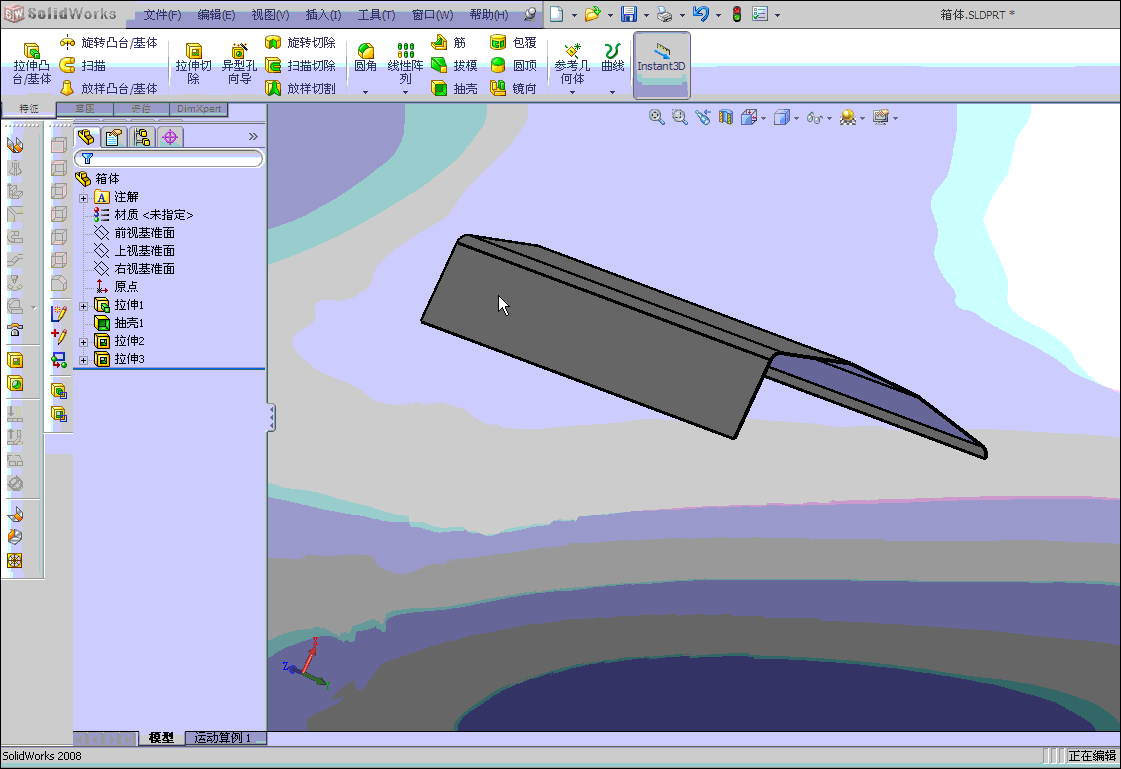Open Curves dropdown arrow
Screen dimensions: 1121x769
click(x=613, y=92)
